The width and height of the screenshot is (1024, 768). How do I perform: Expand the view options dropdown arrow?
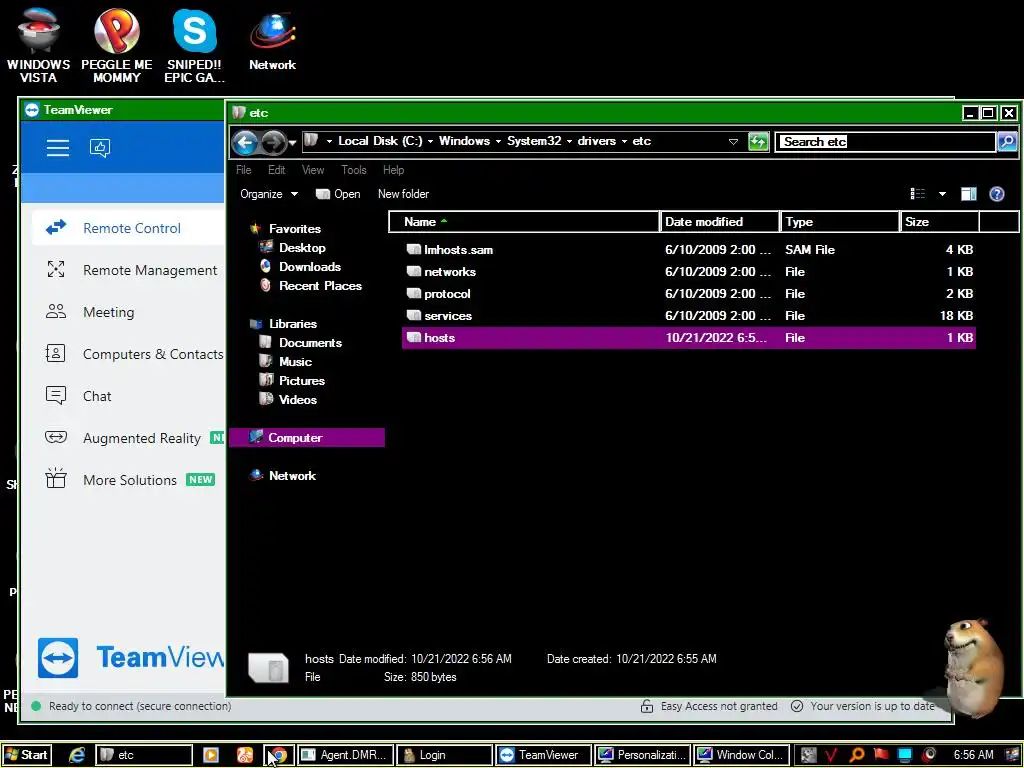[x=942, y=194]
